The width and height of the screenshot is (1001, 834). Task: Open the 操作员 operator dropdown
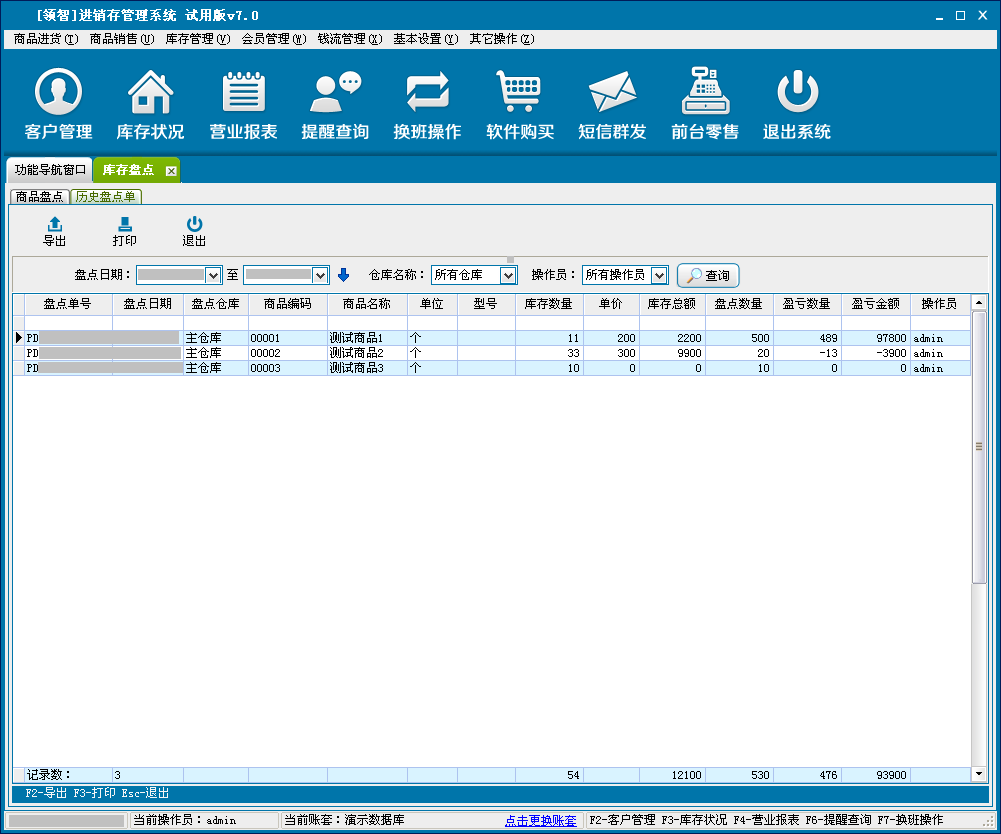(x=659, y=275)
